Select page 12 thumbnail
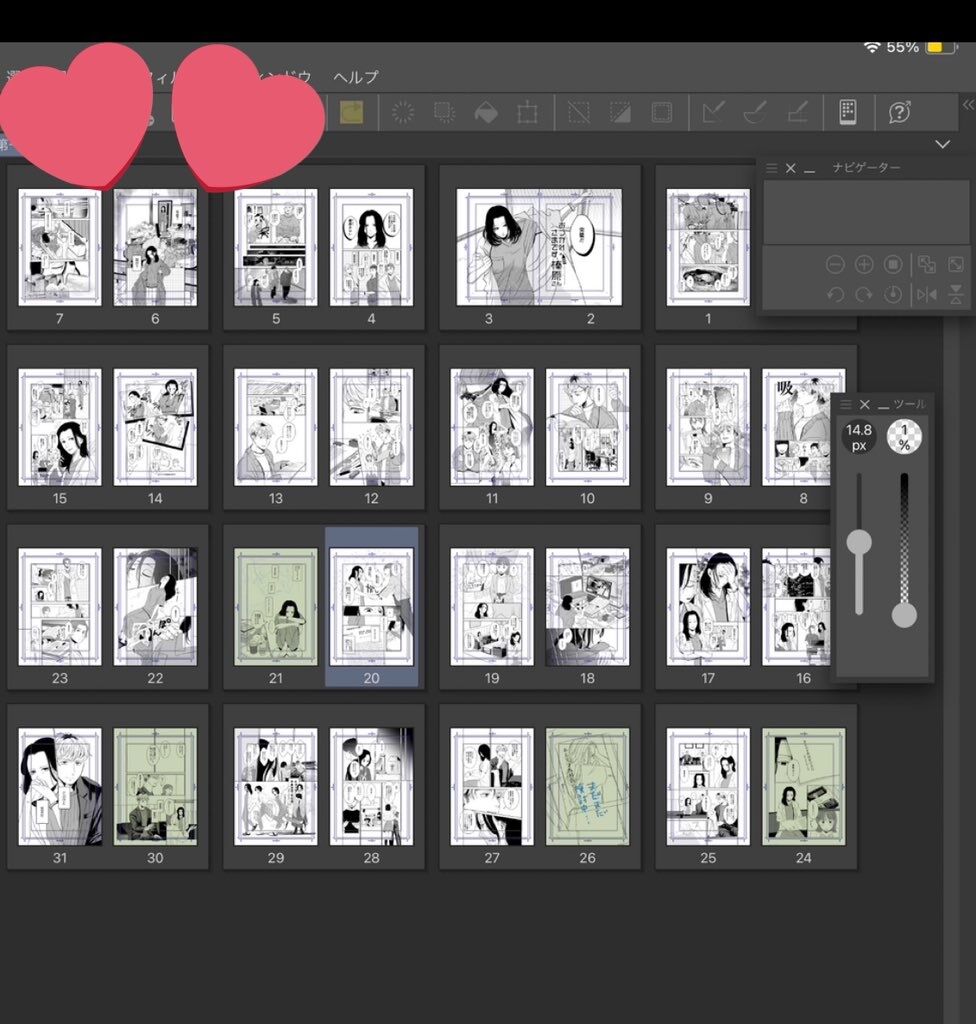Viewport: 976px width, 1024px height. click(371, 427)
